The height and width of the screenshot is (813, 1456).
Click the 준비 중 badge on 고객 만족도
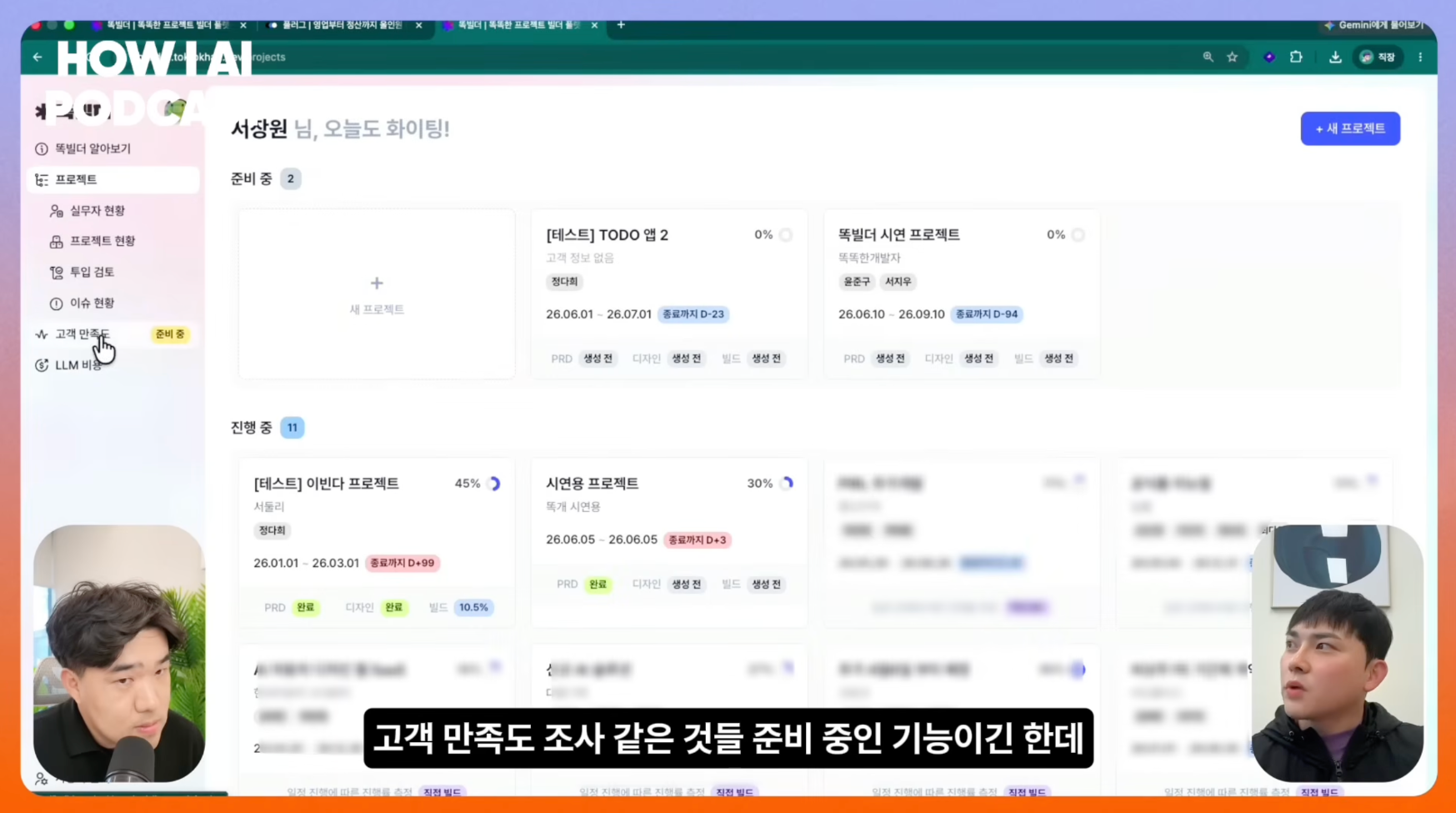pyautogui.click(x=170, y=334)
